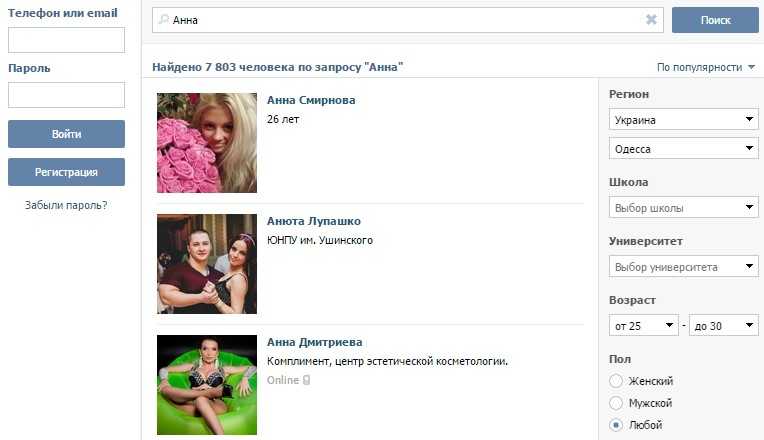Click the magnifier icon in search box
This screenshot has width=764, height=440.
tap(164, 19)
